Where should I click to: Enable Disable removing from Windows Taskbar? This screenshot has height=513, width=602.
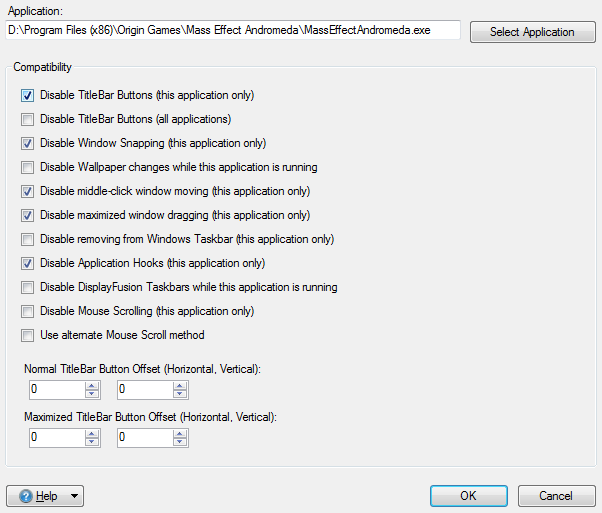point(27,240)
